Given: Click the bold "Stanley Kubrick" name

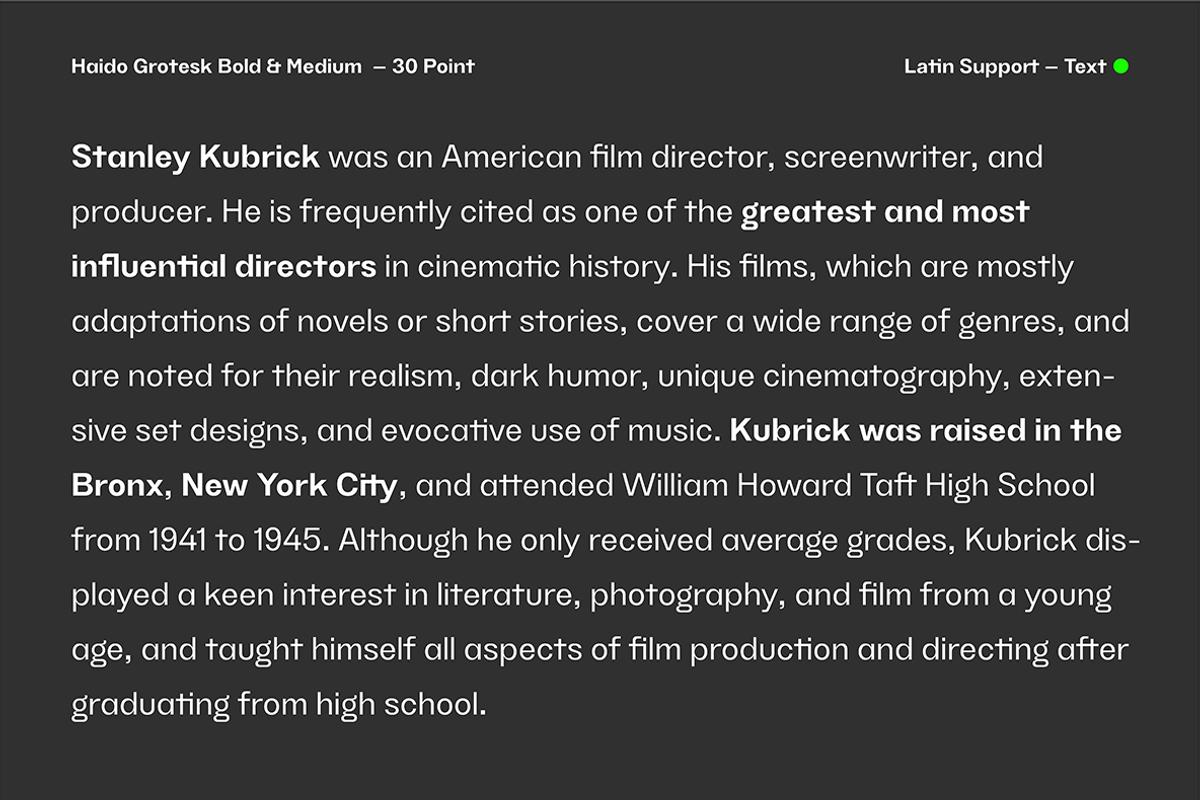Looking at the screenshot, I should point(196,158).
